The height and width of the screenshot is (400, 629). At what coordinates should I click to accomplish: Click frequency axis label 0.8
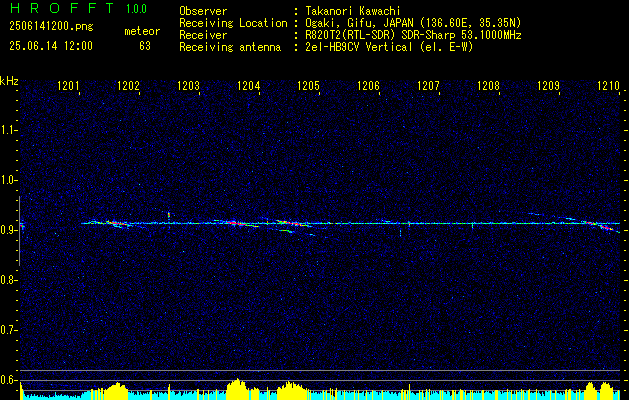7,280
